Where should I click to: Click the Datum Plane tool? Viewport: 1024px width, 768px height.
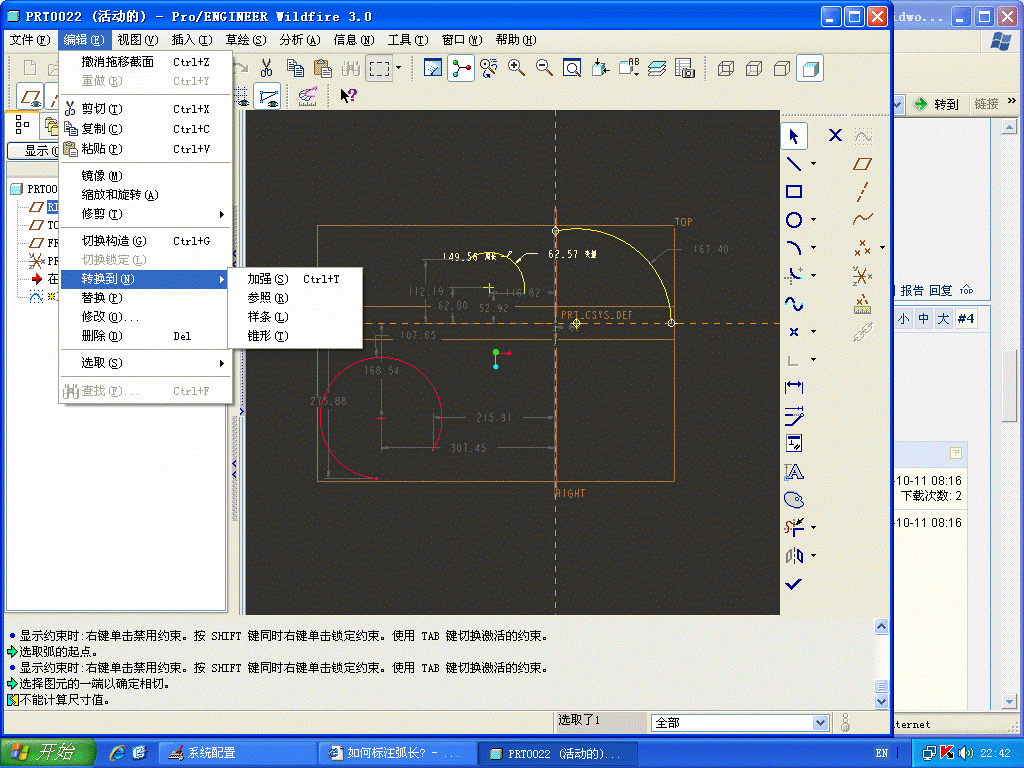[863, 164]
